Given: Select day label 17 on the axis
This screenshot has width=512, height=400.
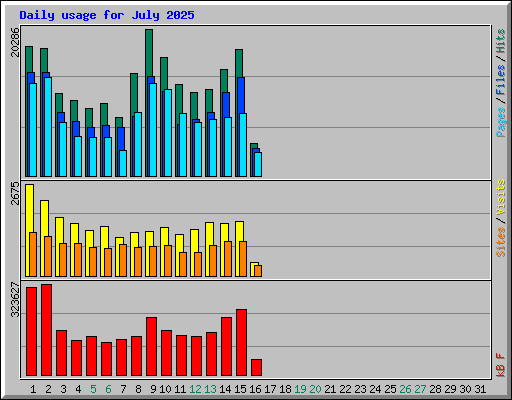Looking at the screenshot, I should point(270,389).
